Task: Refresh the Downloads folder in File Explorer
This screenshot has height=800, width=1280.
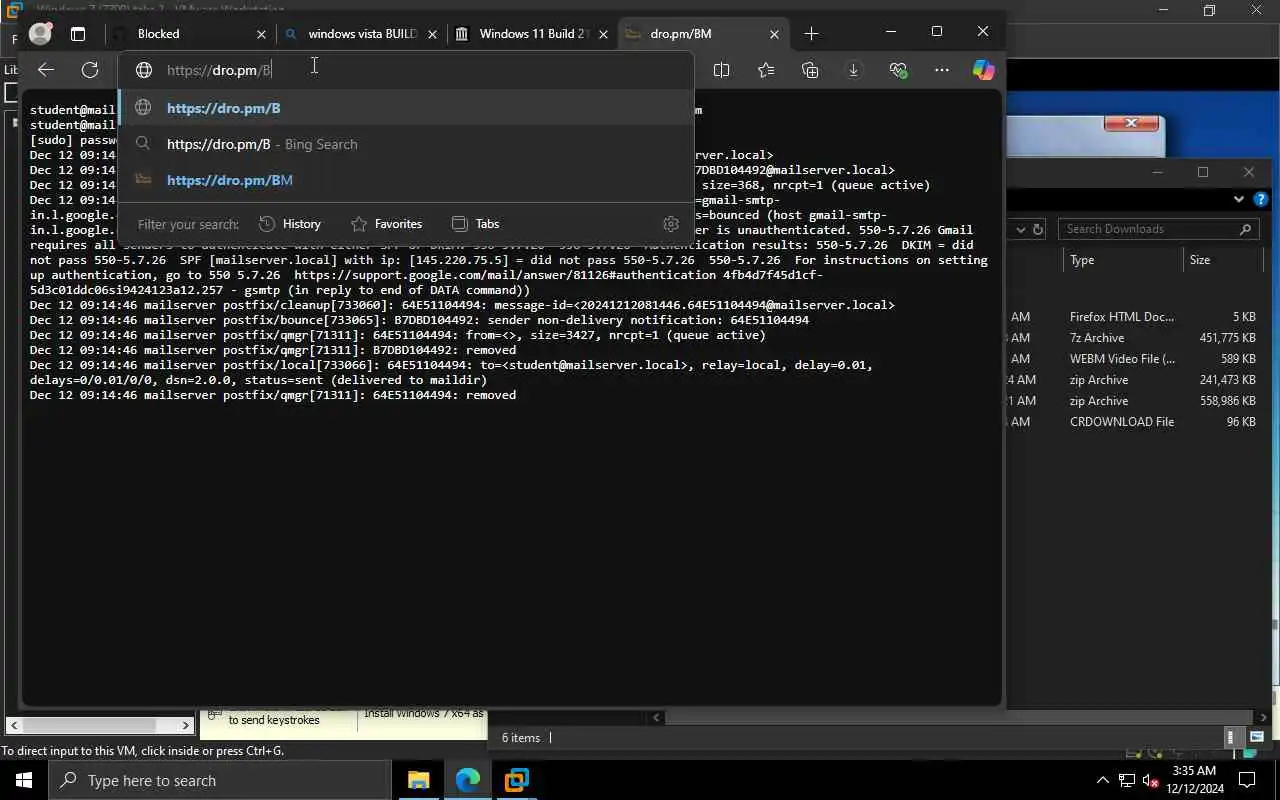Action: coord(1038,229)
